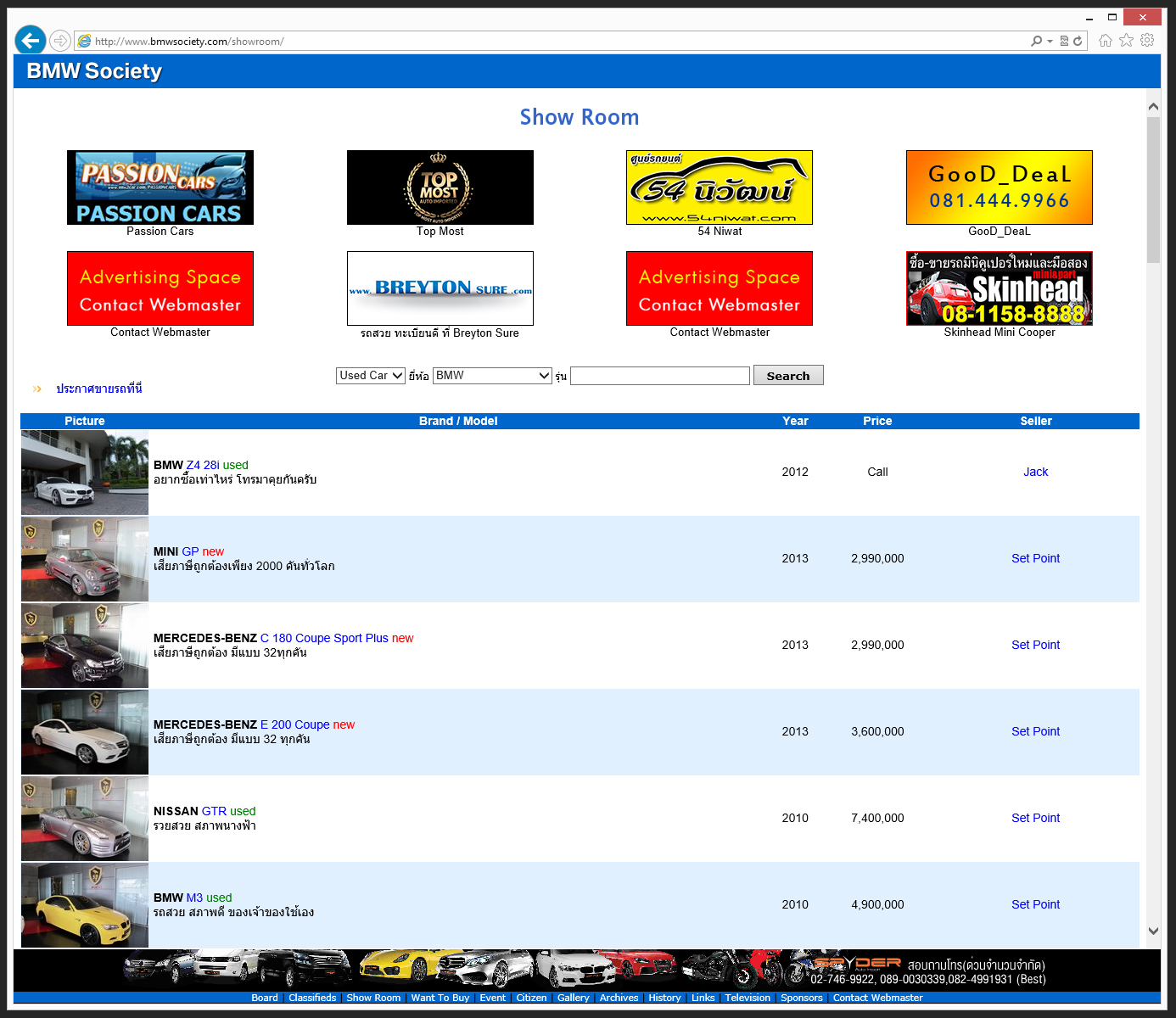Open History in the footer menu

(664, 998)
